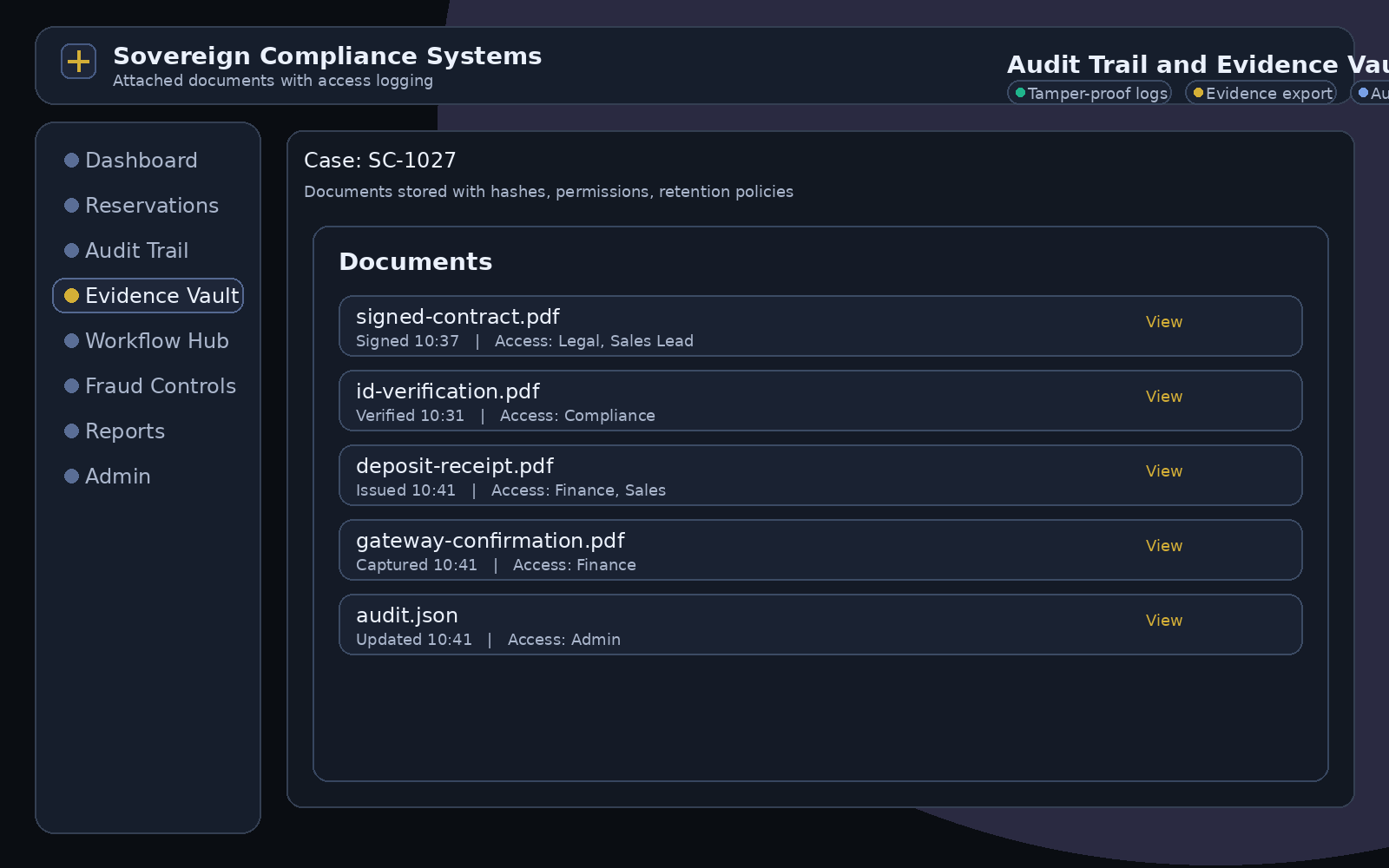Click the Tamper-proof logs badge
Viewport: 1389px width, 868px height.
1089,91
